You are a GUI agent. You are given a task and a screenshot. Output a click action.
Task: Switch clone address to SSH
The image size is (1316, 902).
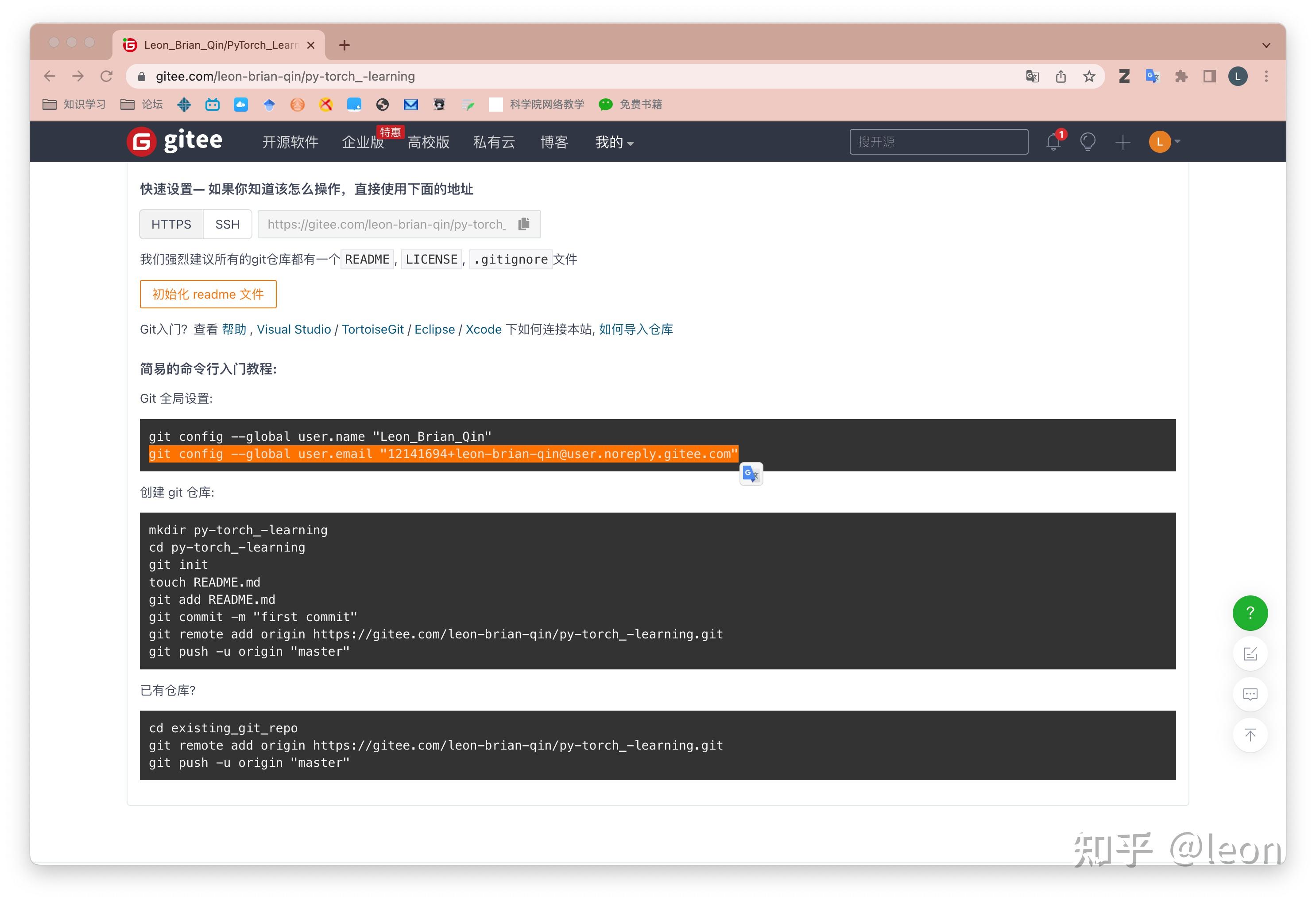227,224
